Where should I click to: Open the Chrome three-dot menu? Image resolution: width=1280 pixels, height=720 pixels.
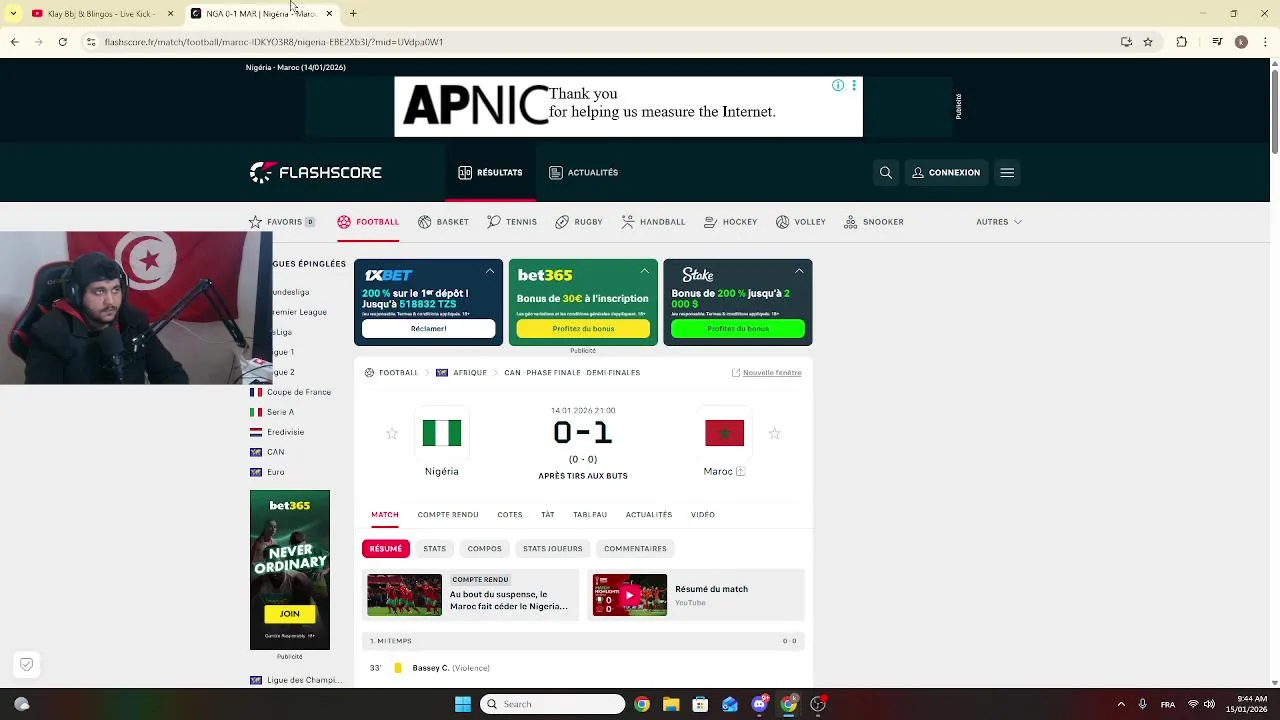pos(1265,42)
